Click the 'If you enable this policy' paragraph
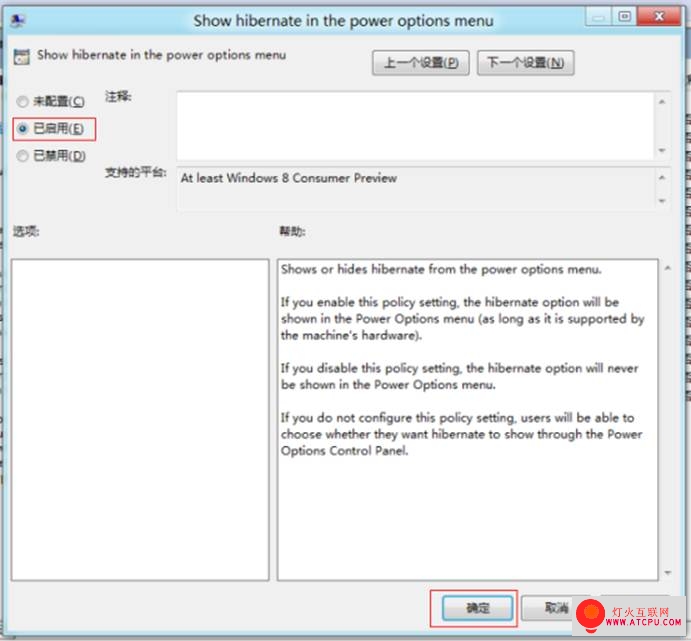The image size is (691, 641). pyautogui.click(x=463, y=319)
